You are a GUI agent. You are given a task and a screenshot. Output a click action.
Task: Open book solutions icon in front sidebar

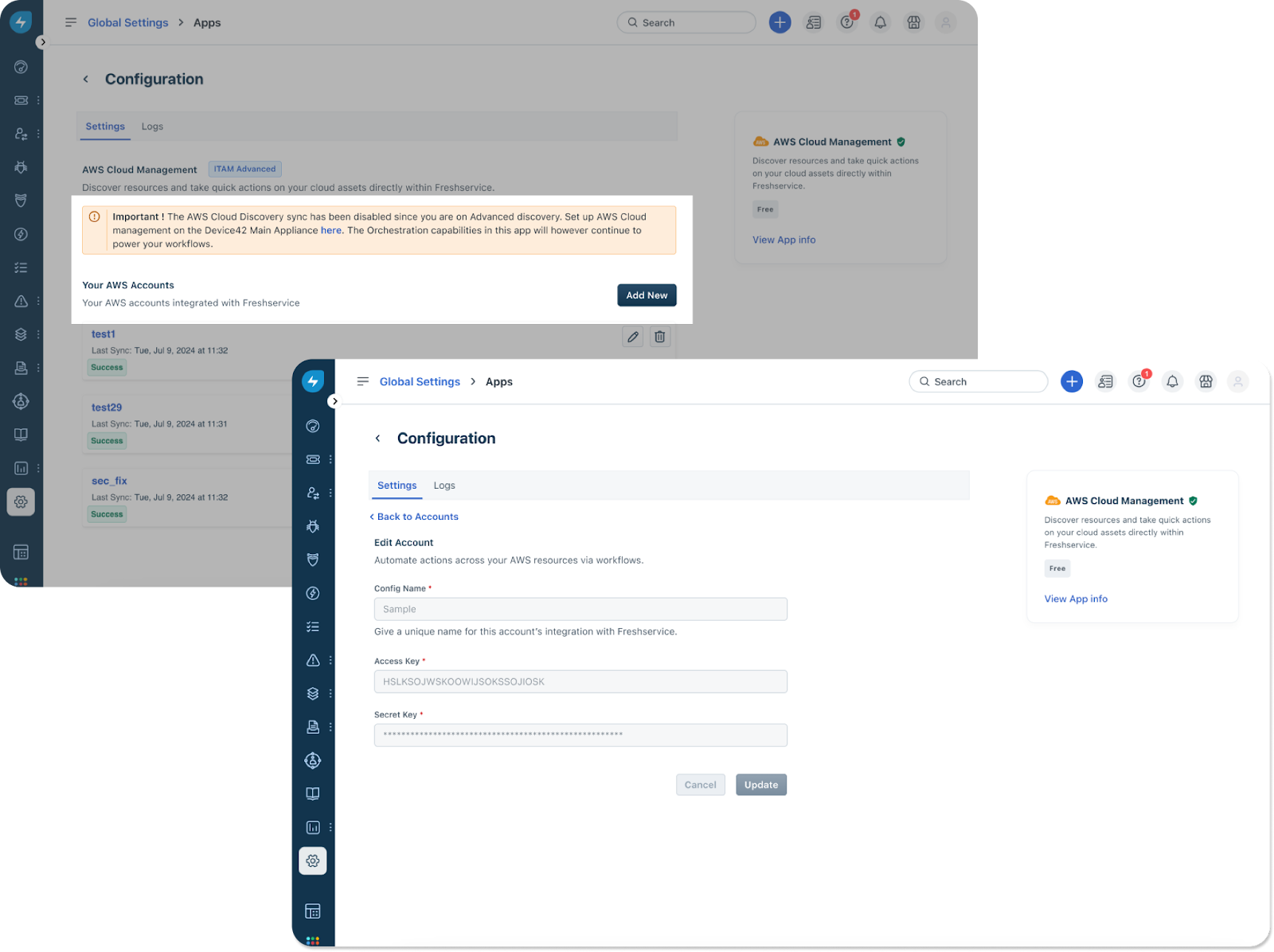313,794
